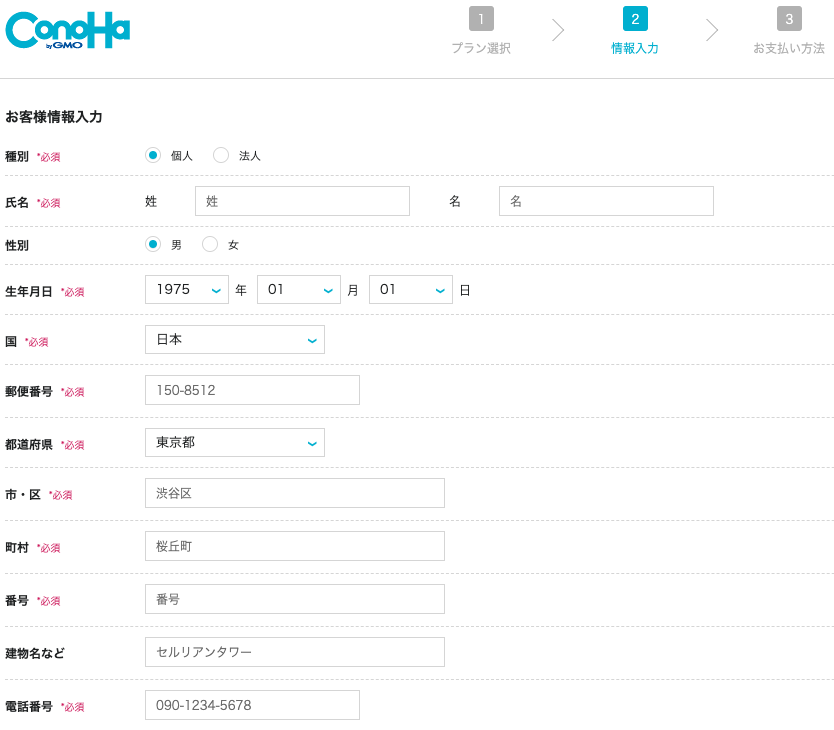Select 男 gender option

pos(153,244)
